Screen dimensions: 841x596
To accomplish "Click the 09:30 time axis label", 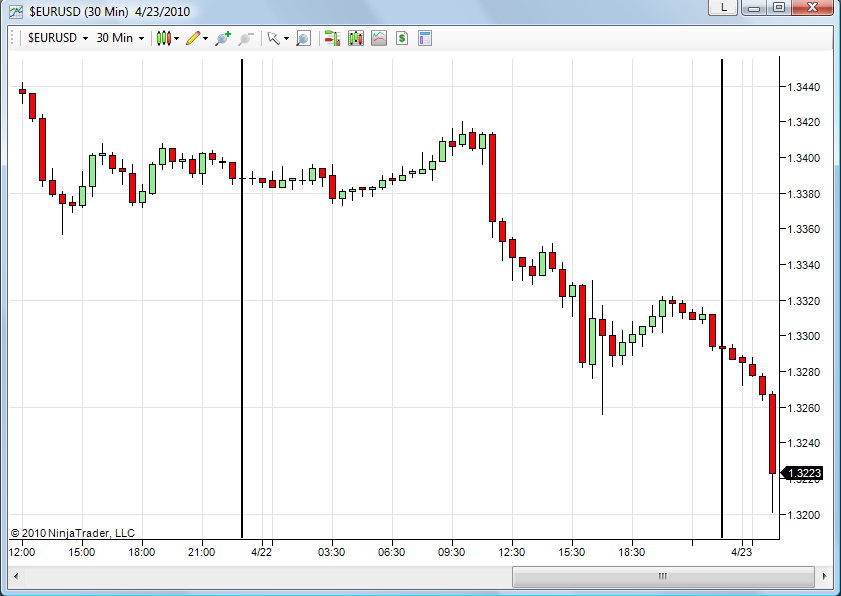I will tap(452, 552).
